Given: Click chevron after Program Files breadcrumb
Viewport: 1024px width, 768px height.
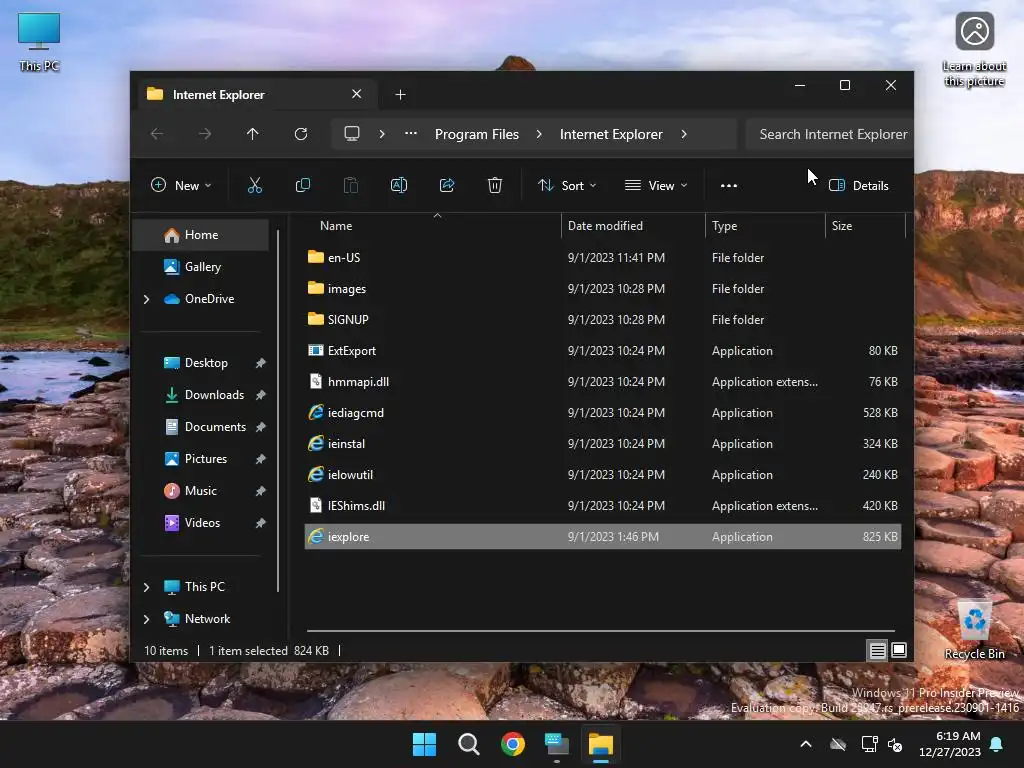Looking at the screenshot, I should pos(539,134).
